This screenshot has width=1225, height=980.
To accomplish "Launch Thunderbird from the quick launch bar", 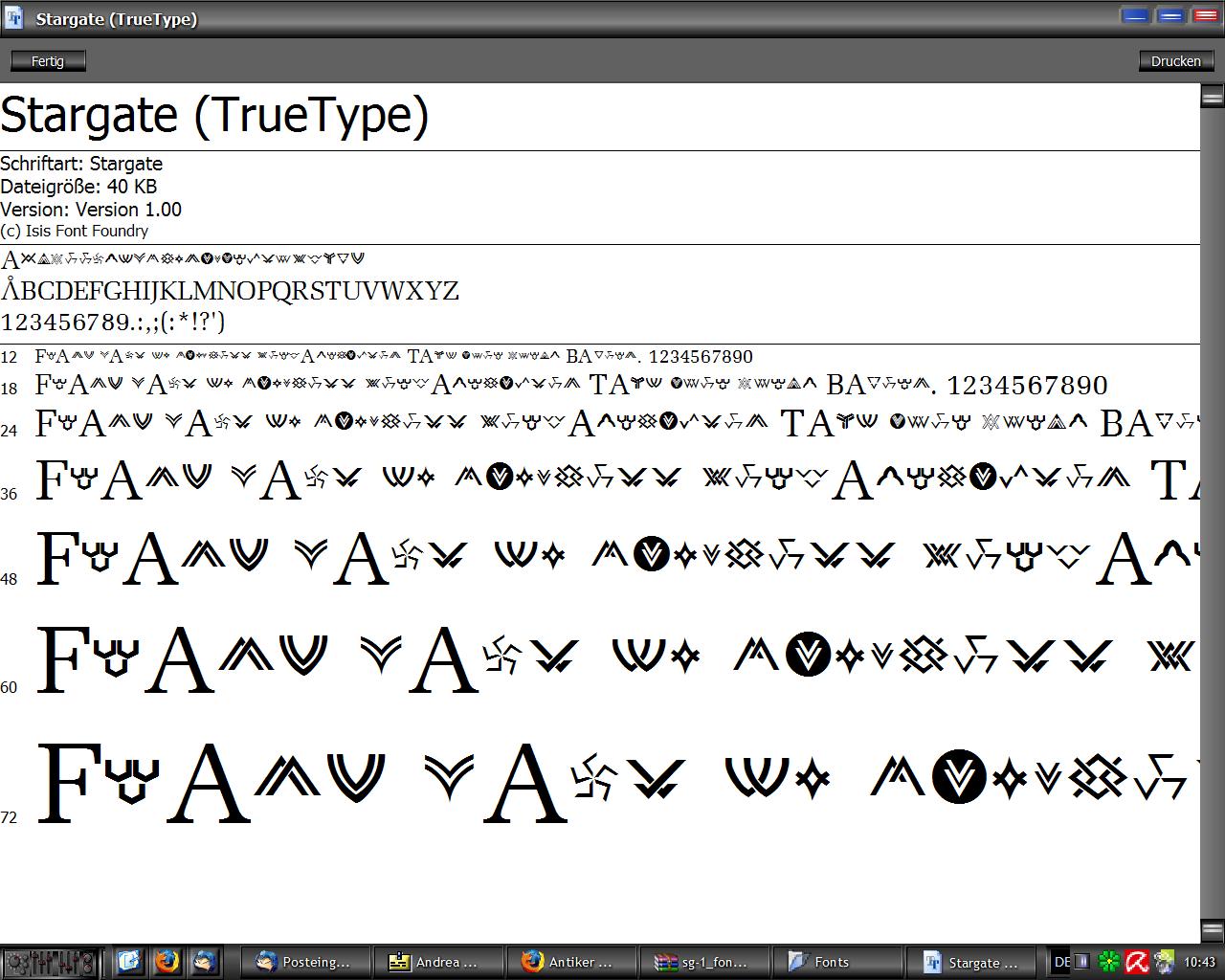I will (x=203, y=961).
